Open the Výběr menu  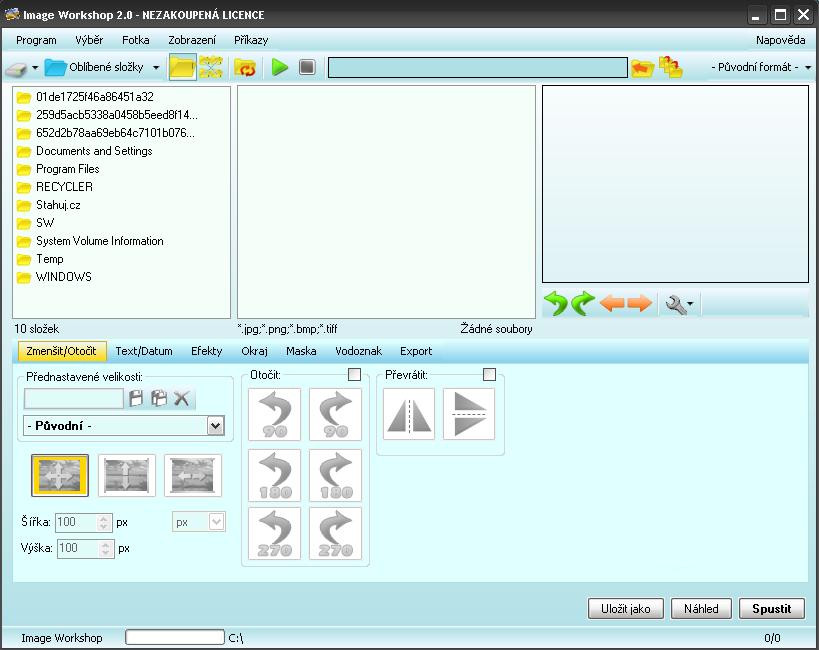coord(89,40)
